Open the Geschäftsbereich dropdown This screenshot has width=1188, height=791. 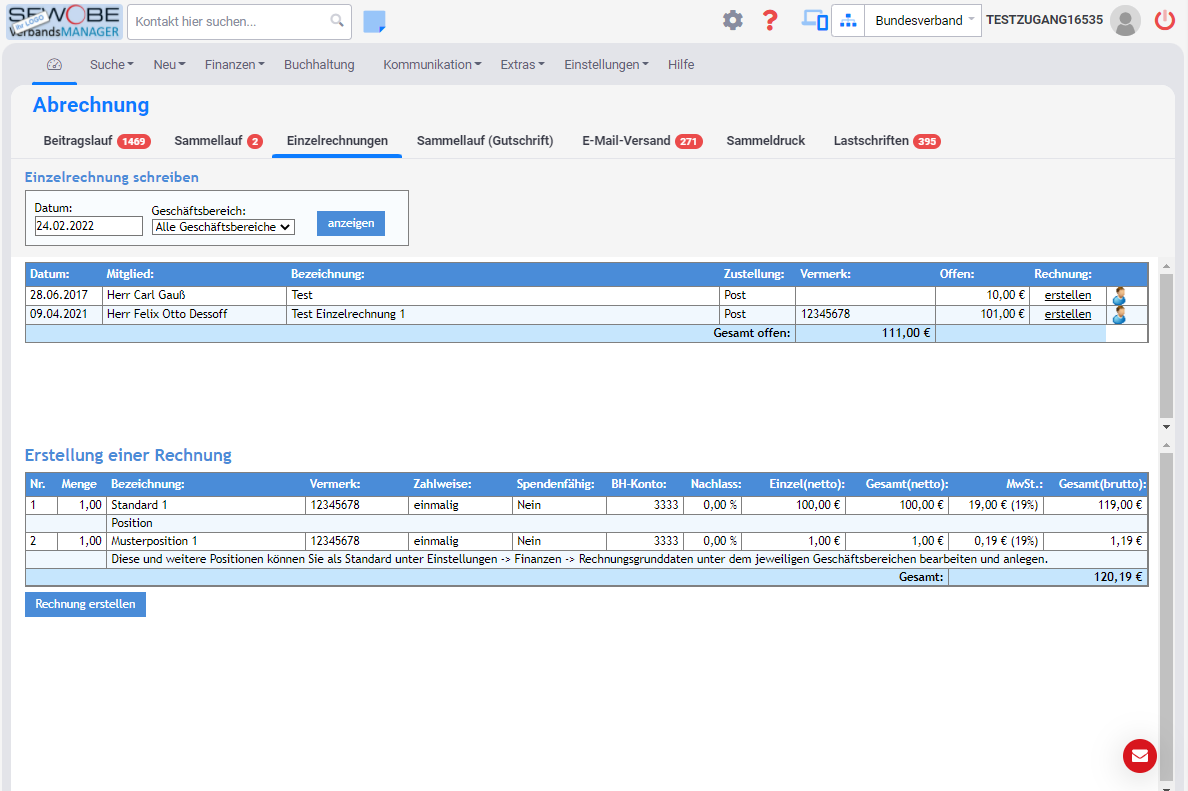coord(223,227)
